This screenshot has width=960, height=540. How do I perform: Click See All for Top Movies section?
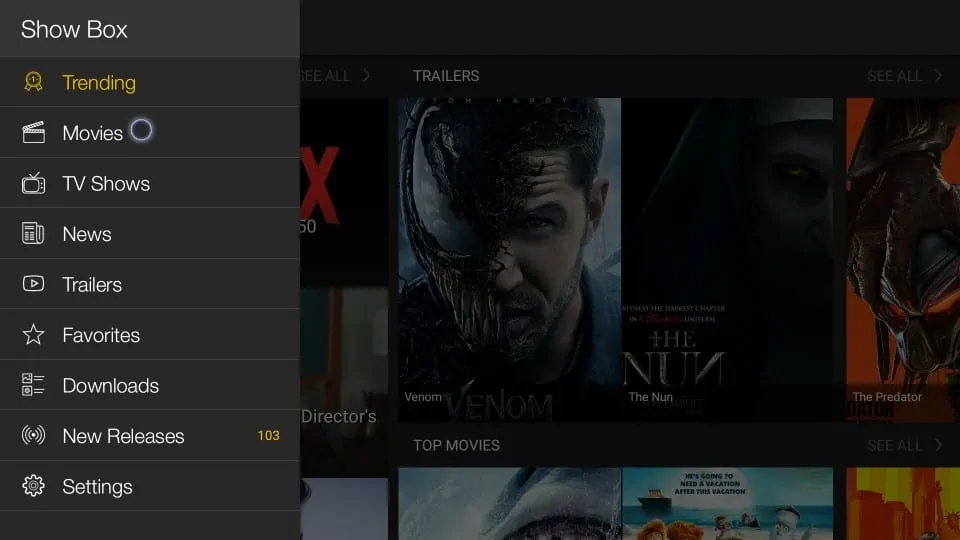click(x=894, y=446)
